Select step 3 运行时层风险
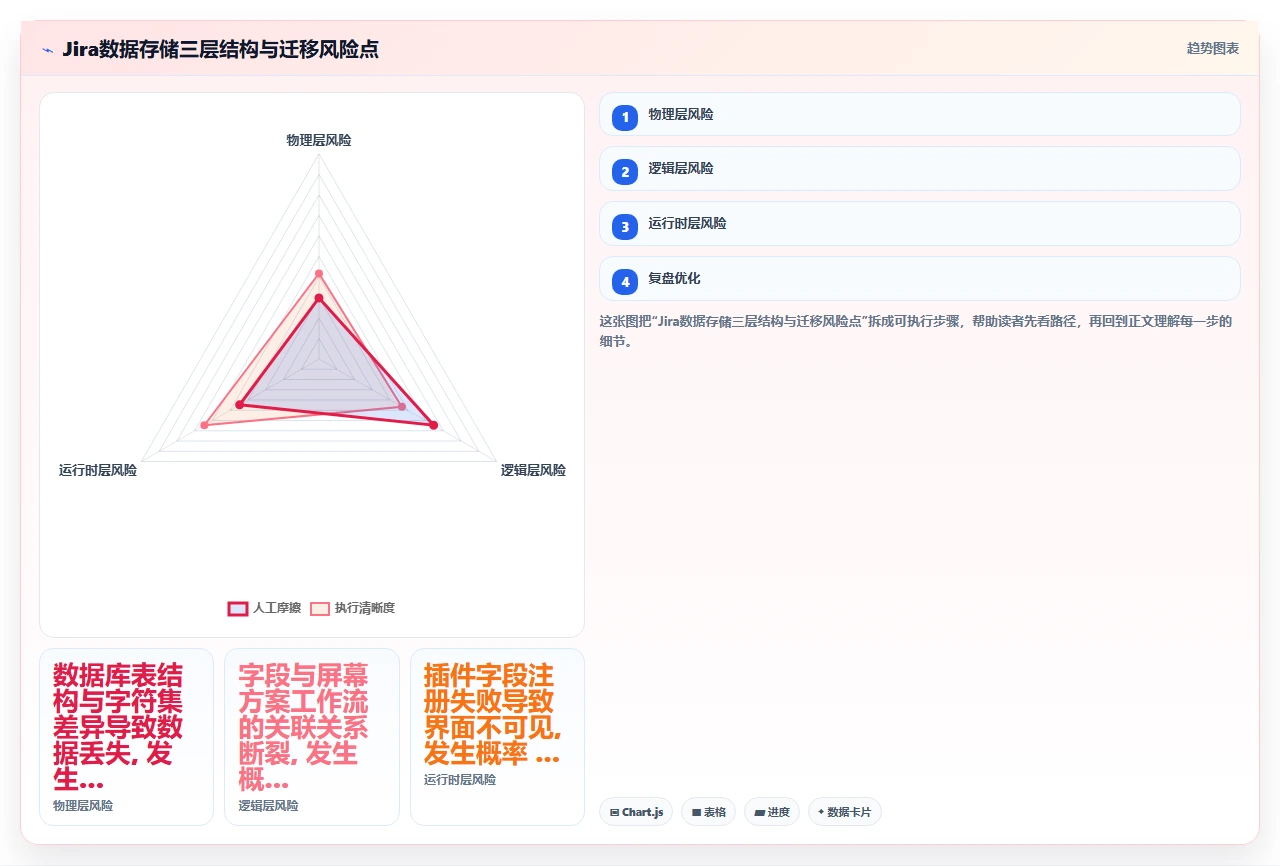 pos(919,224)
